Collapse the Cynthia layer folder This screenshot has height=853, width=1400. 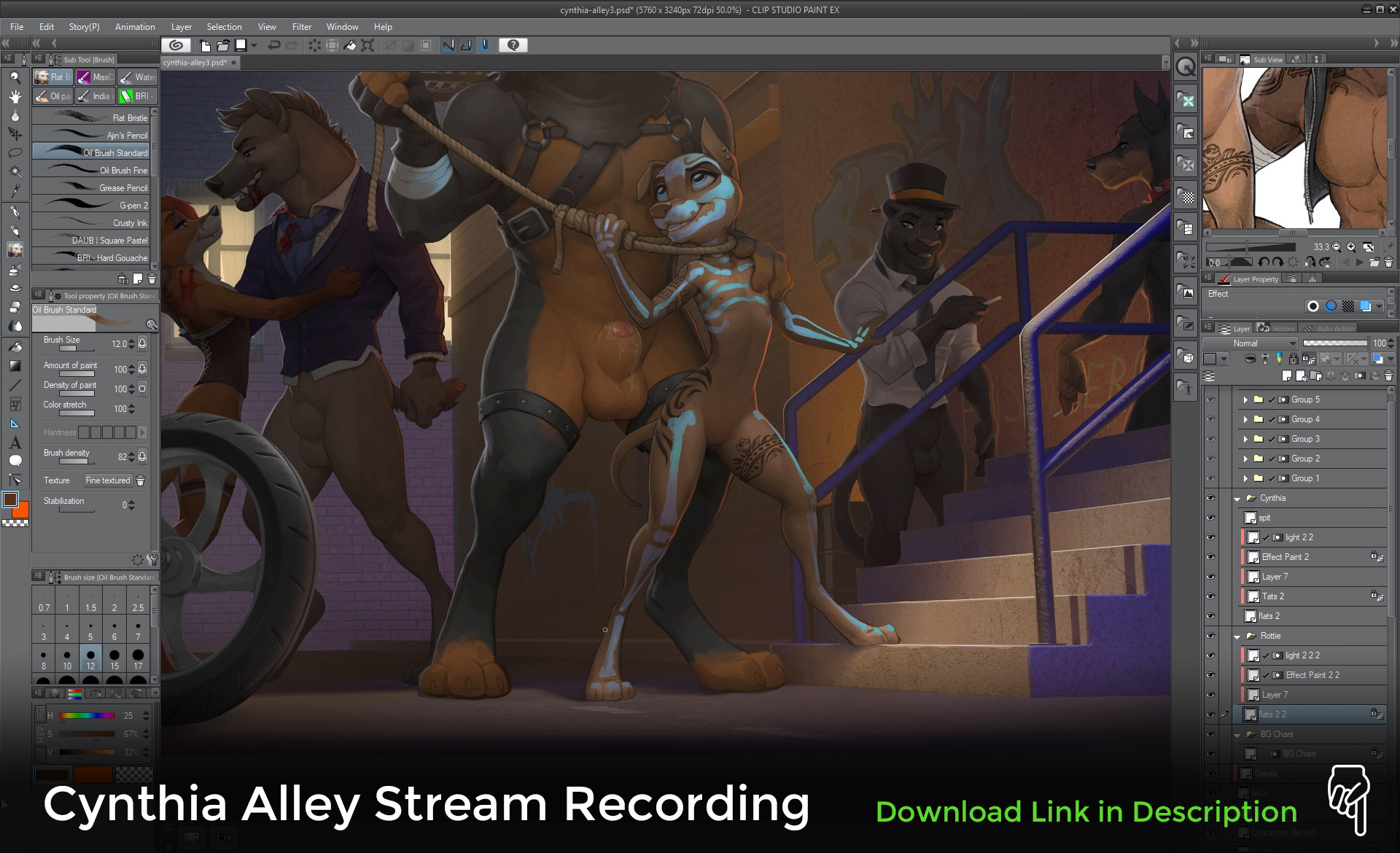pyautogui.click(x=1237, y=499)
